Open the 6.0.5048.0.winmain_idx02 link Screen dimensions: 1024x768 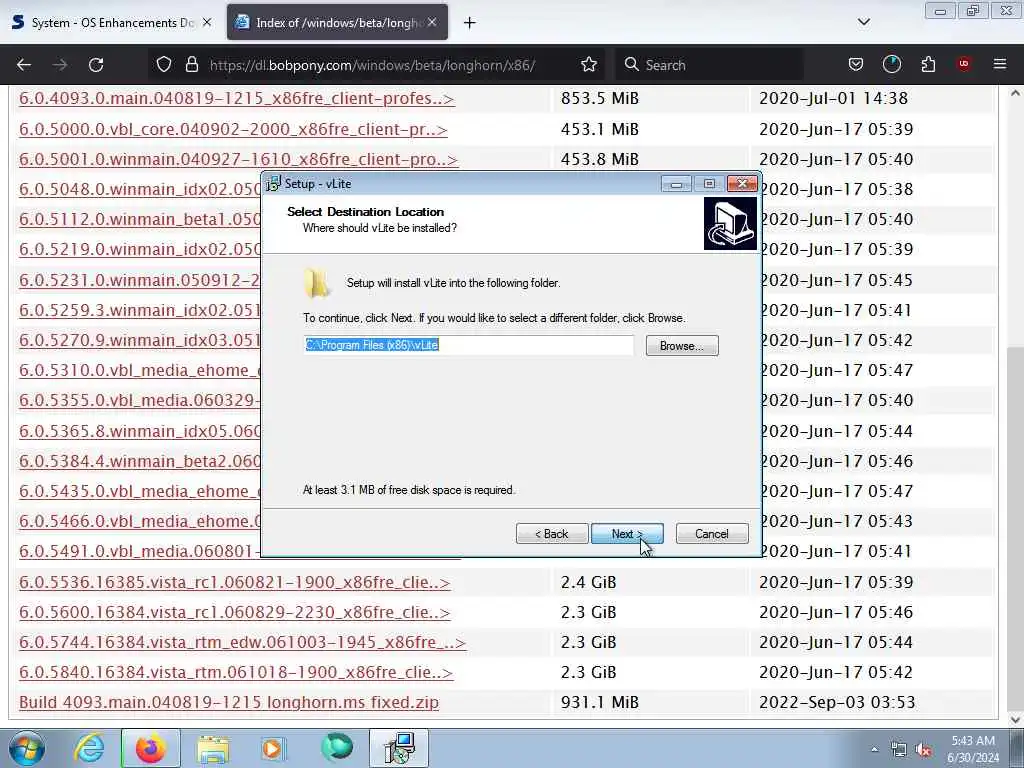(140, 189)
